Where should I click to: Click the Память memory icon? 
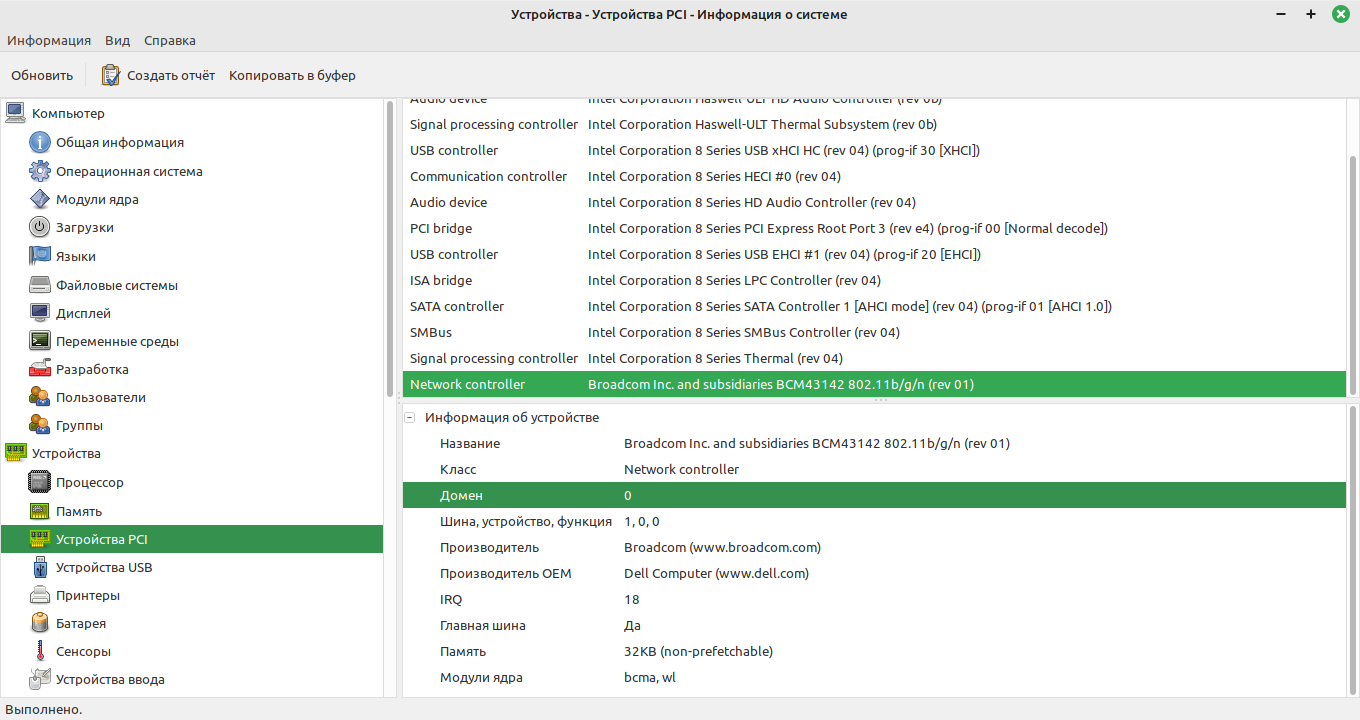pyautogui.click(x=40, y=511)
